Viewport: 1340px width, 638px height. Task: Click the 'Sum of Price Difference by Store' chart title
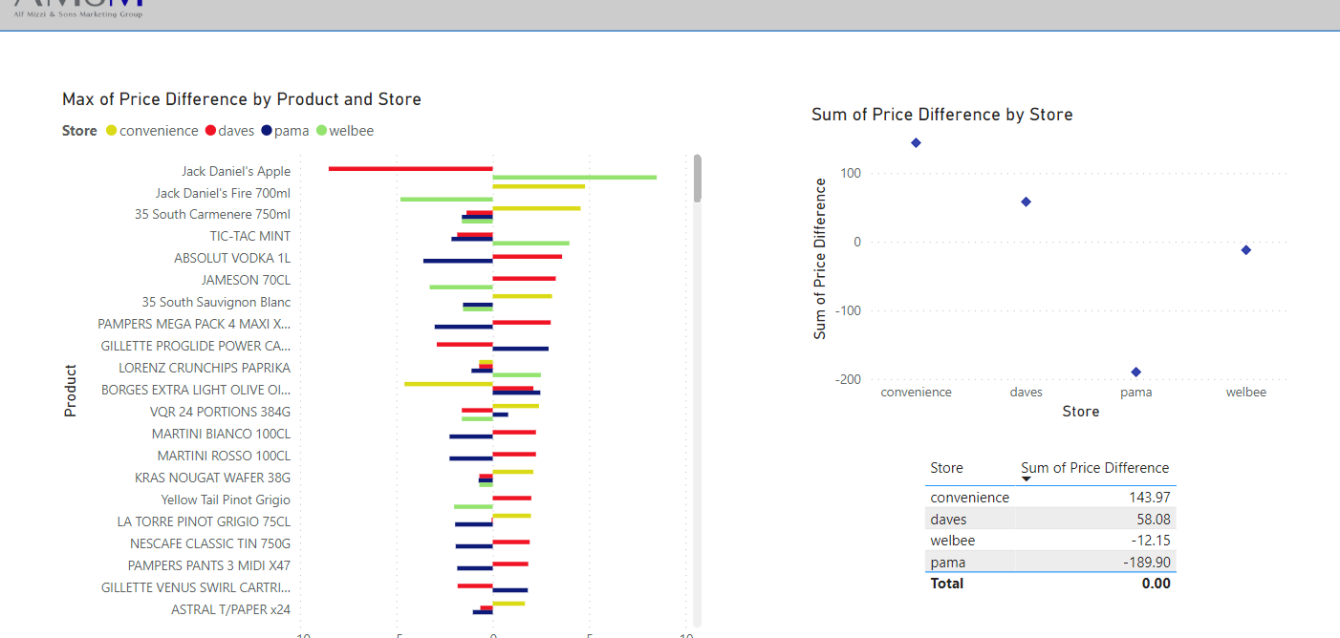coord(942,115)
